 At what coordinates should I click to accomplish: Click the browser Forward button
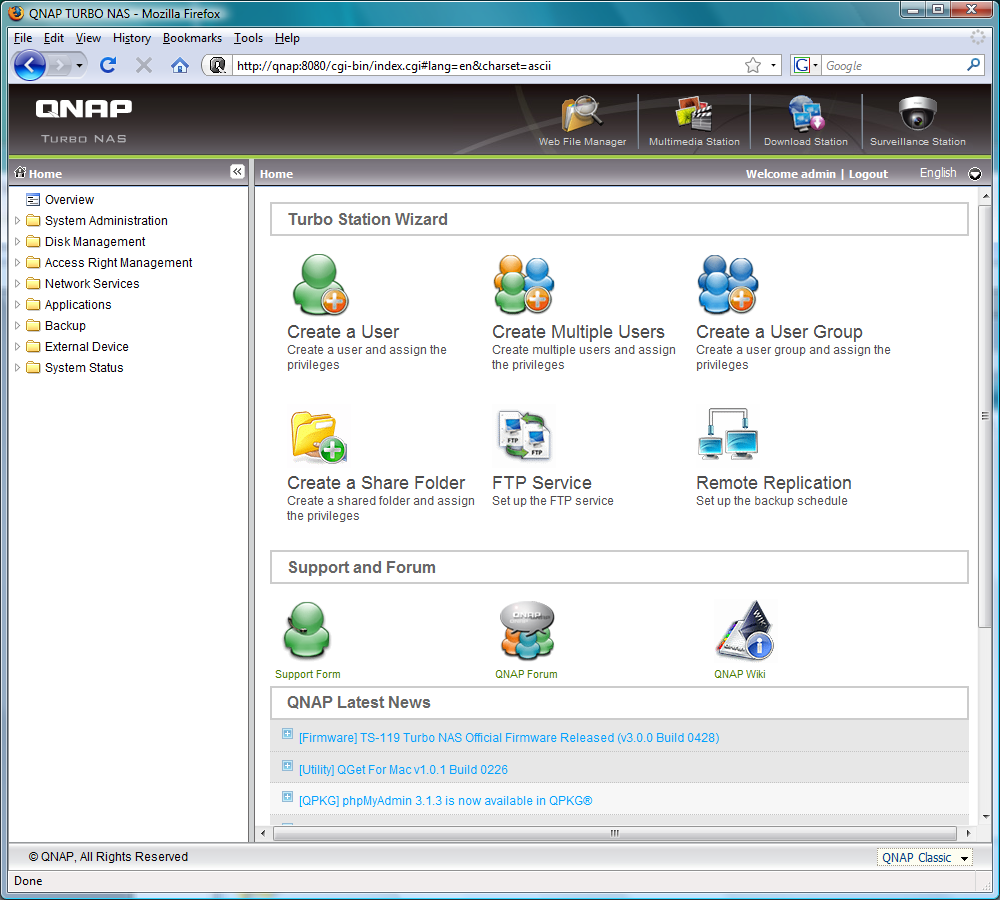59,65
